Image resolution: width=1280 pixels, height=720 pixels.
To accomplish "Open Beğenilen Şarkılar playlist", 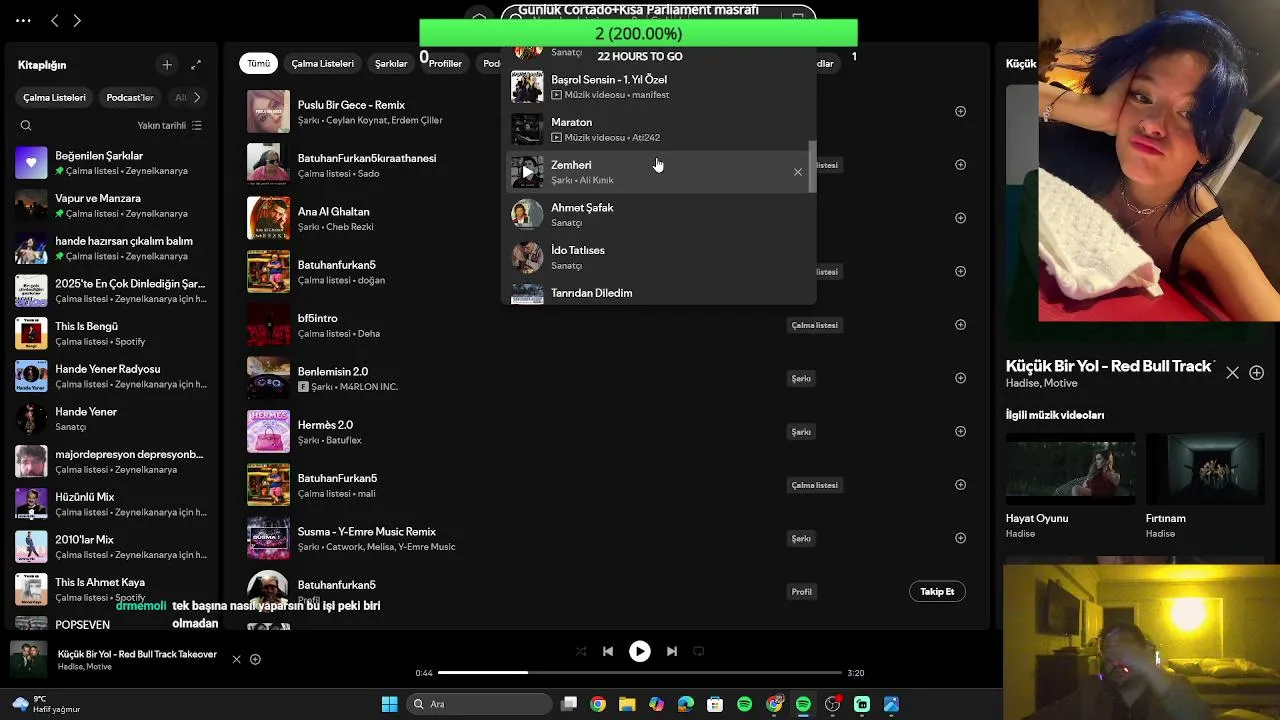I will [110, 163].
